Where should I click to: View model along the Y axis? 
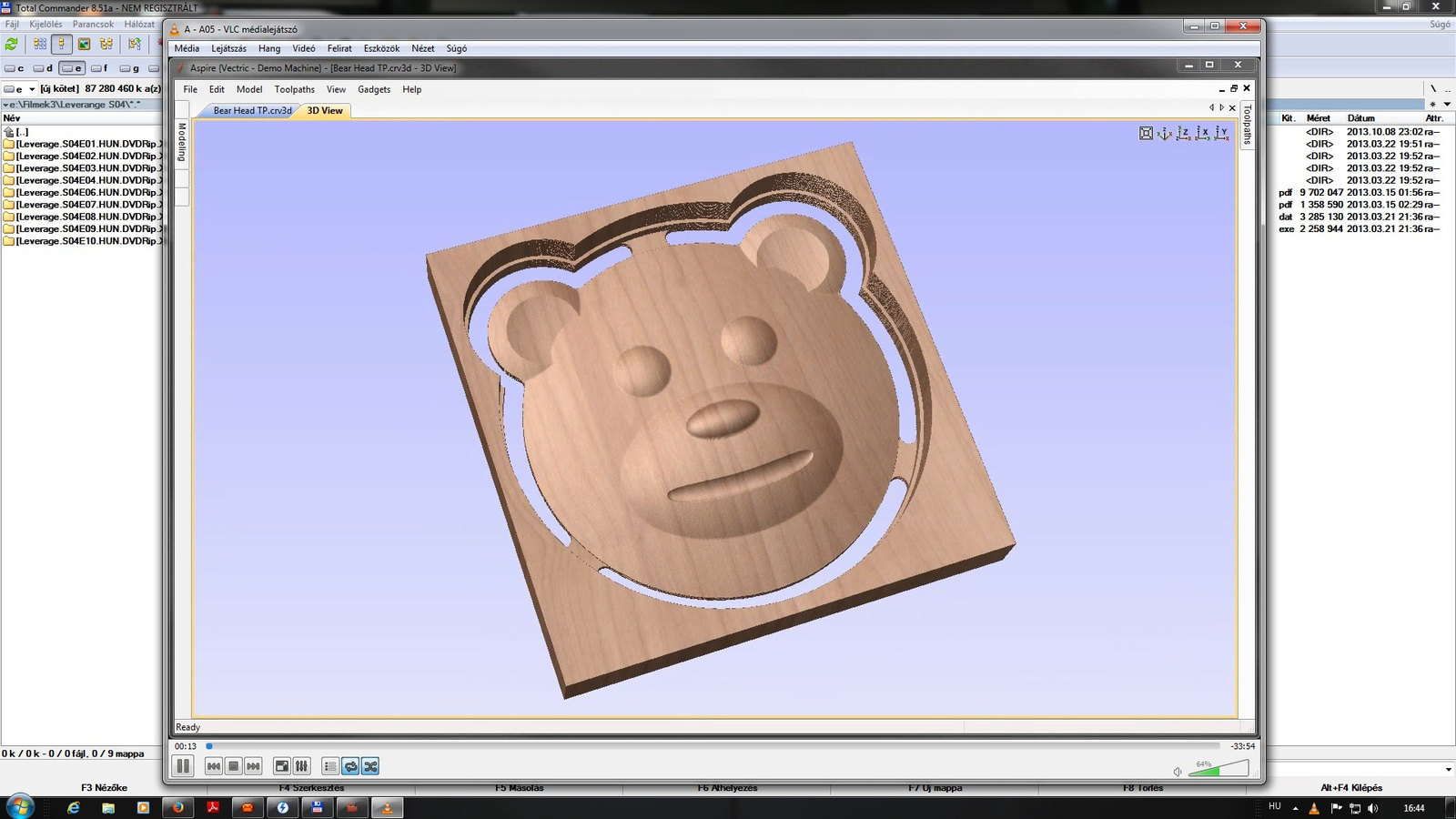(1221, 133)
